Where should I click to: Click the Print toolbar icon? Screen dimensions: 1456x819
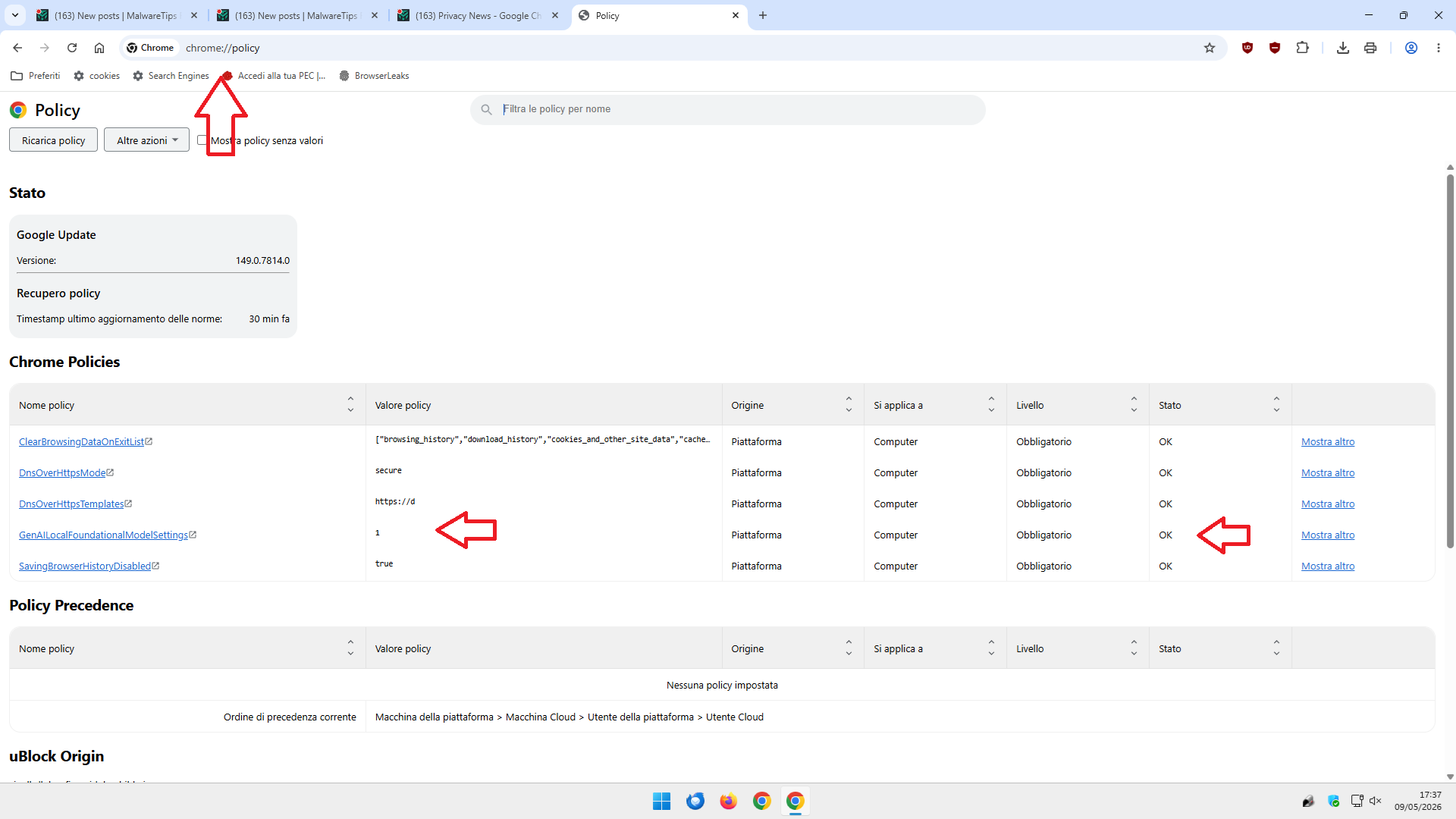point(1370,48)
